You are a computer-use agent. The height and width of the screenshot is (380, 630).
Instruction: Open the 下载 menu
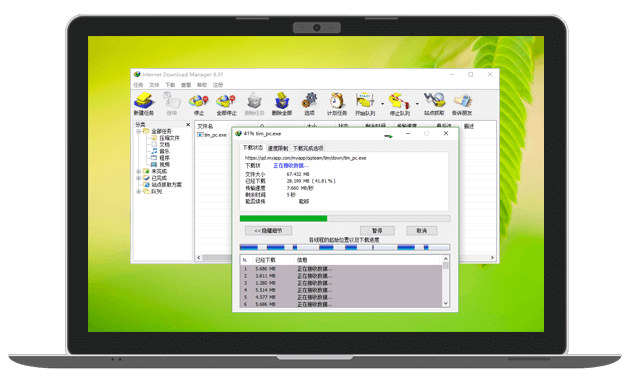(x=170, y=85)
